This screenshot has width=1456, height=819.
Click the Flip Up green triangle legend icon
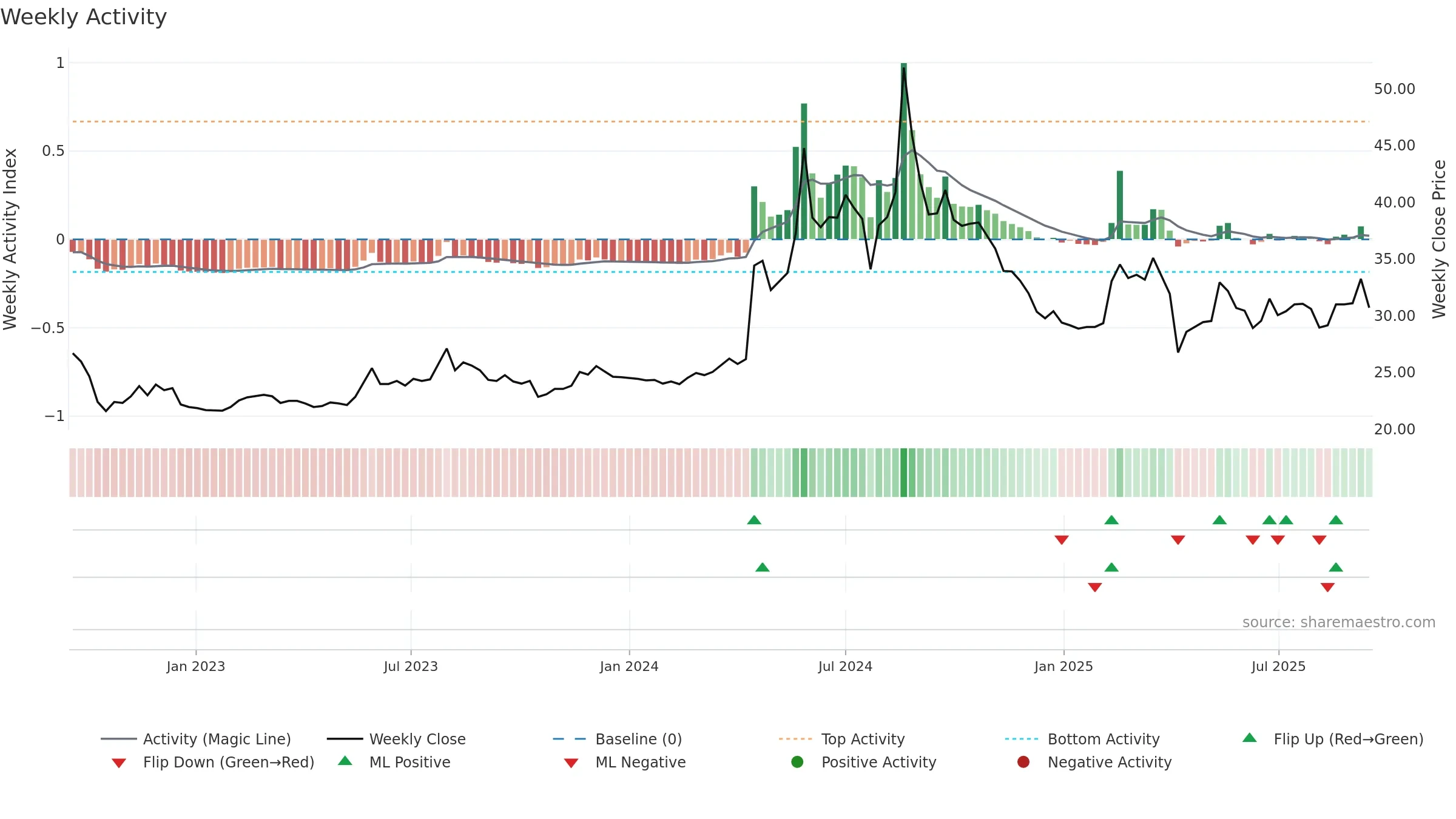[x=1250, y=738]
